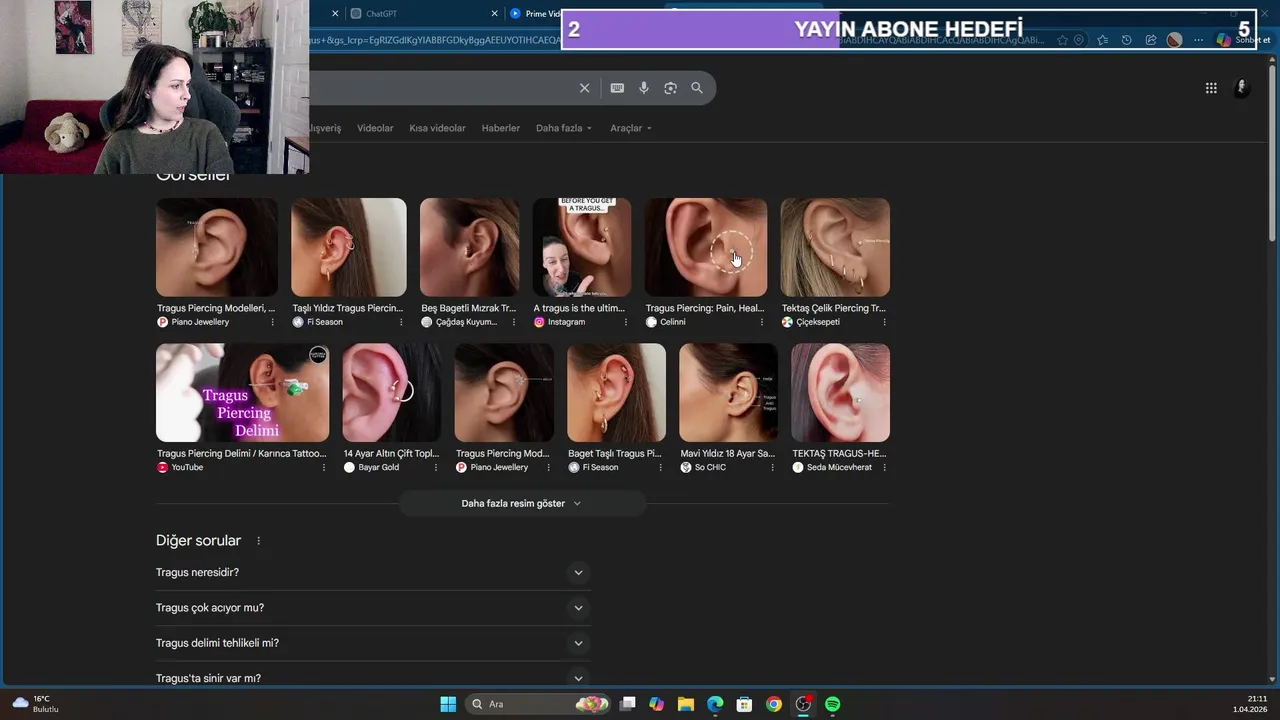Image resolution: width=1280 pixels, height=720 pixels.
Task: Open three-dot menu for the Celinni result
Action: coord(762,322)
